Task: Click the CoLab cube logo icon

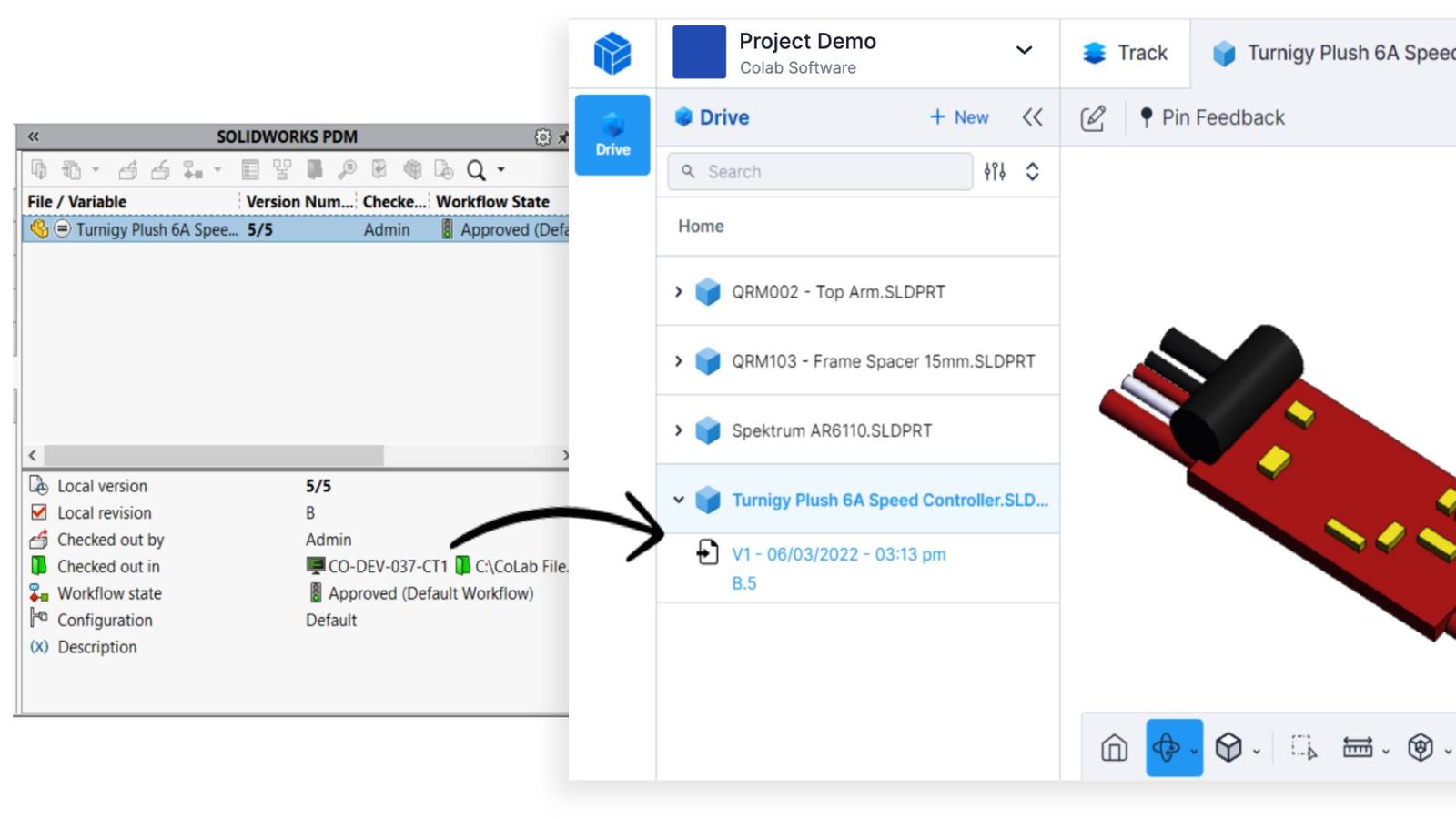Action: (x=612, y=53)
